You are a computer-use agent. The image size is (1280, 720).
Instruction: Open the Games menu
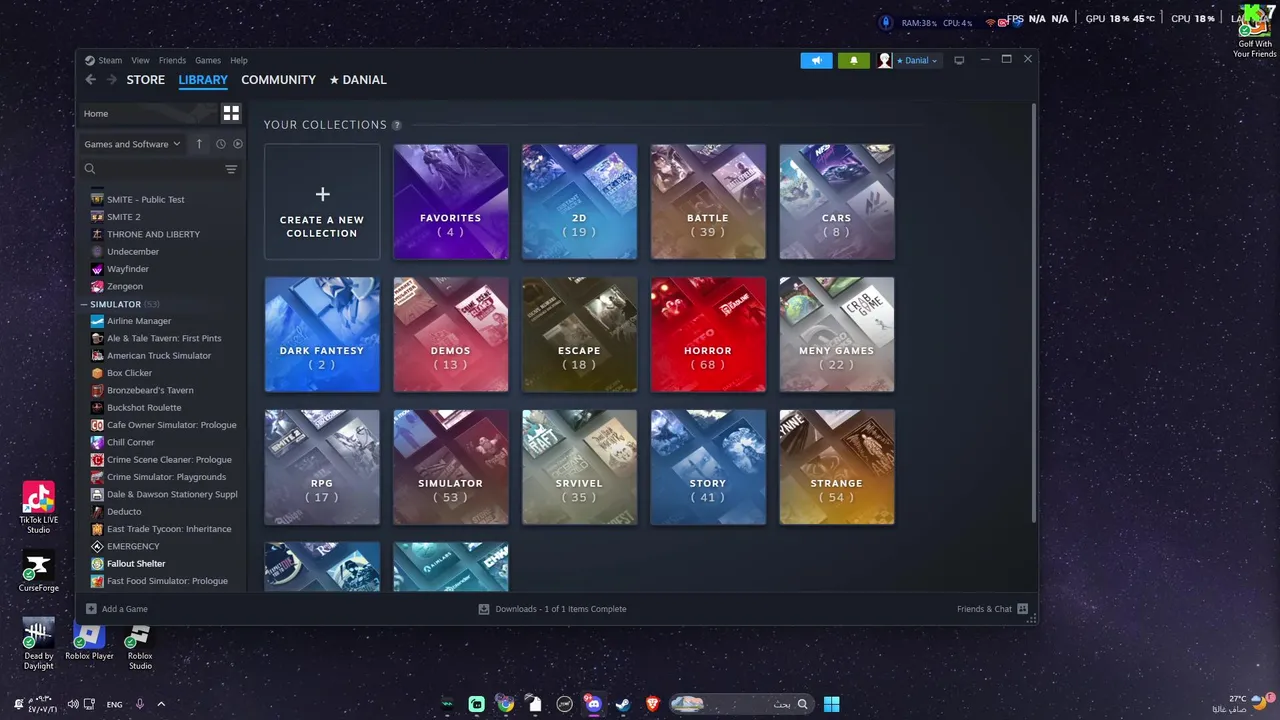pos(208,60)
